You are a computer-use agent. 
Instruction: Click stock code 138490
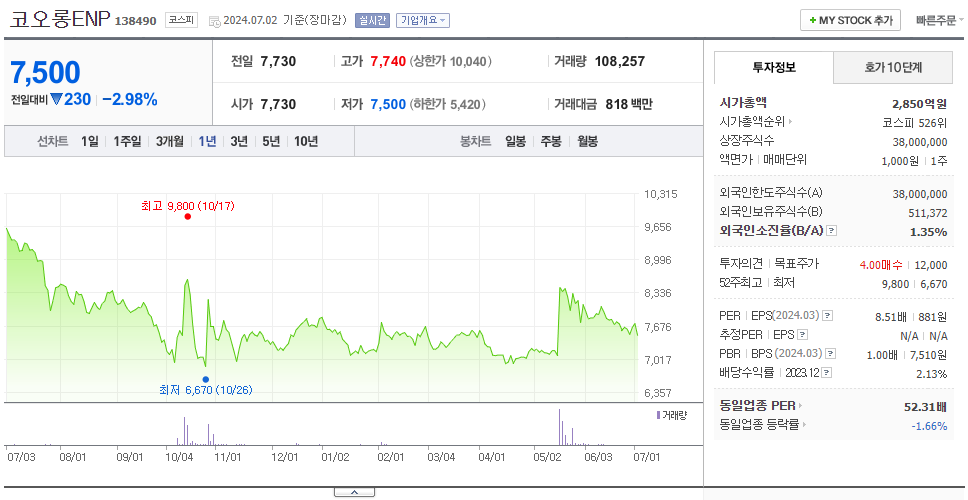136,21
